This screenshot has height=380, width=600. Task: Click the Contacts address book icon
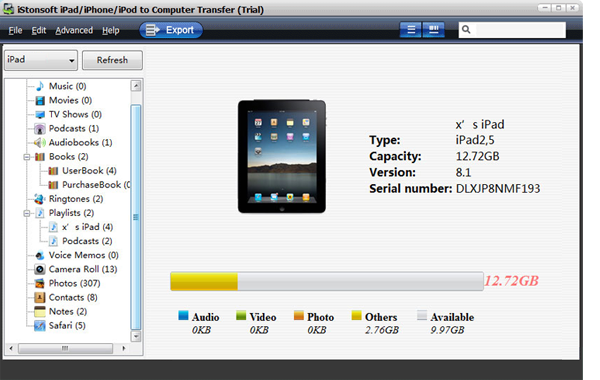click(x=40, y=297)
